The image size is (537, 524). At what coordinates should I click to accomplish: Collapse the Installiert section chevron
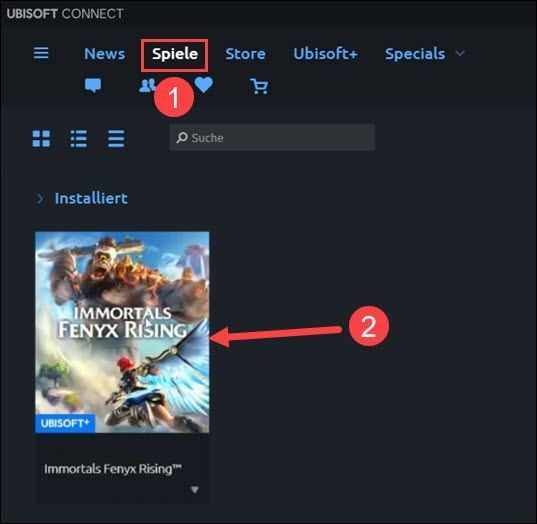point(40,198)
